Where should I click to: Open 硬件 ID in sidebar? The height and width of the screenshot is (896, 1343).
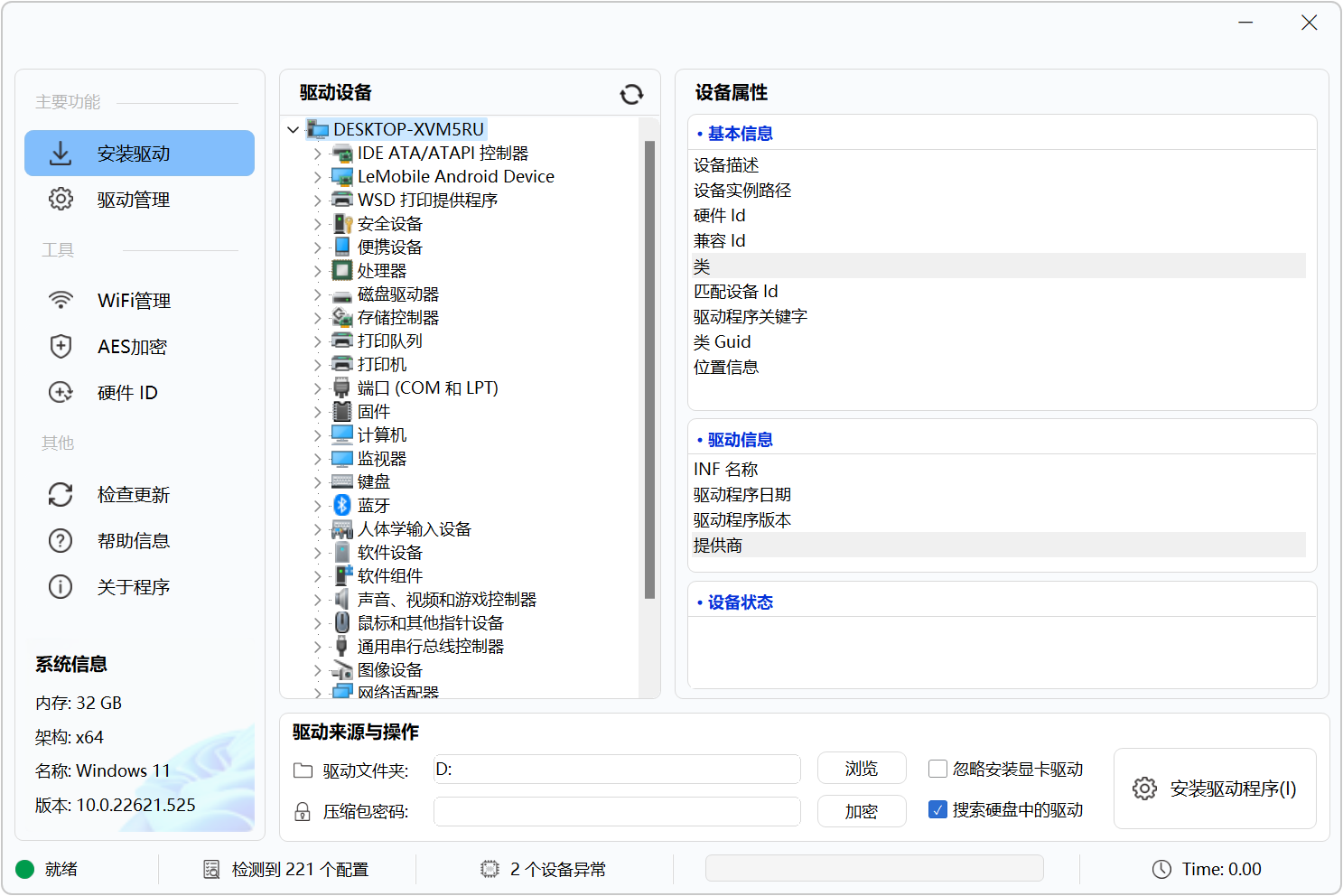point(139,393)
